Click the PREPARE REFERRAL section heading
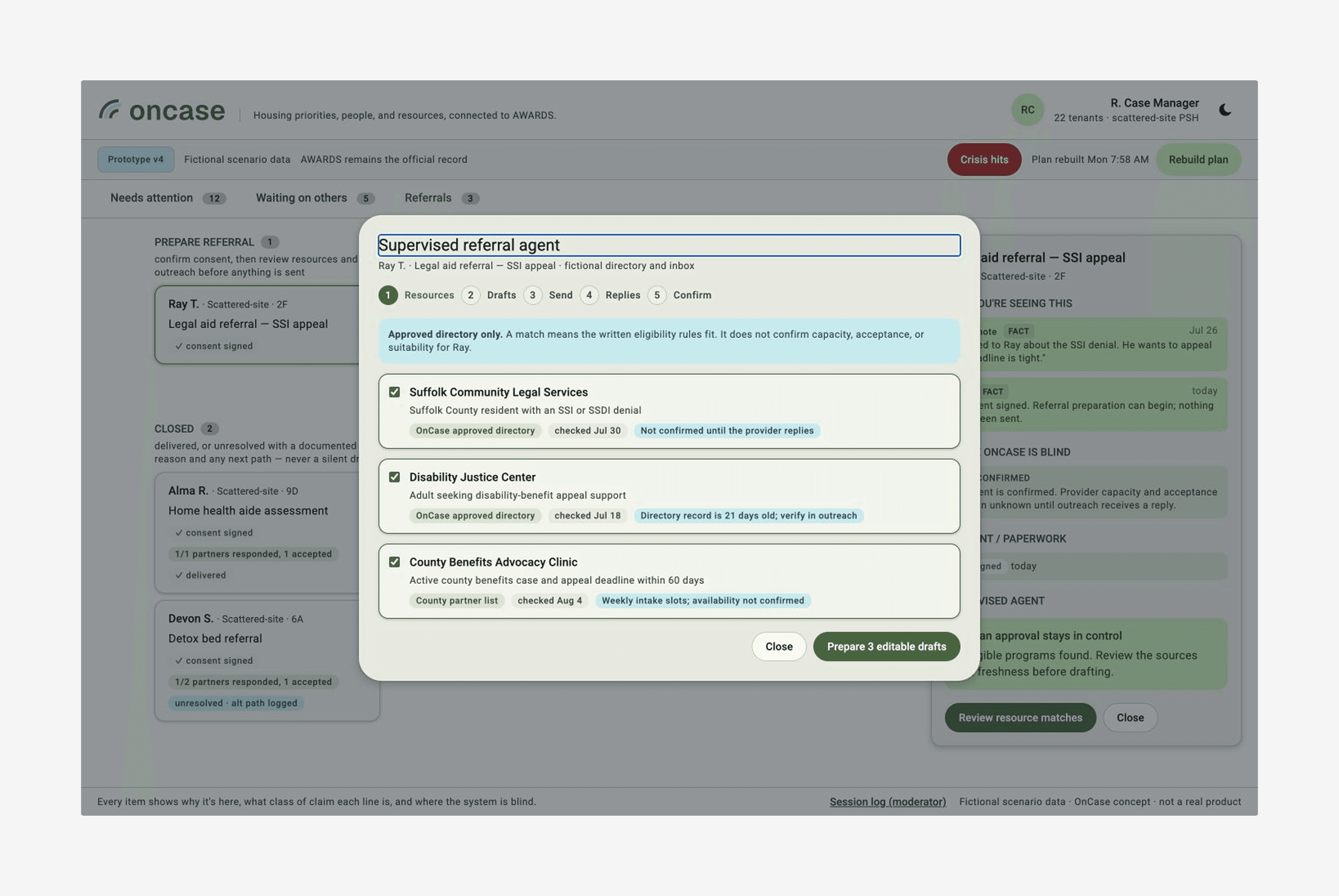This screenshot has height=896, width=1339. (x=204, y=242)
